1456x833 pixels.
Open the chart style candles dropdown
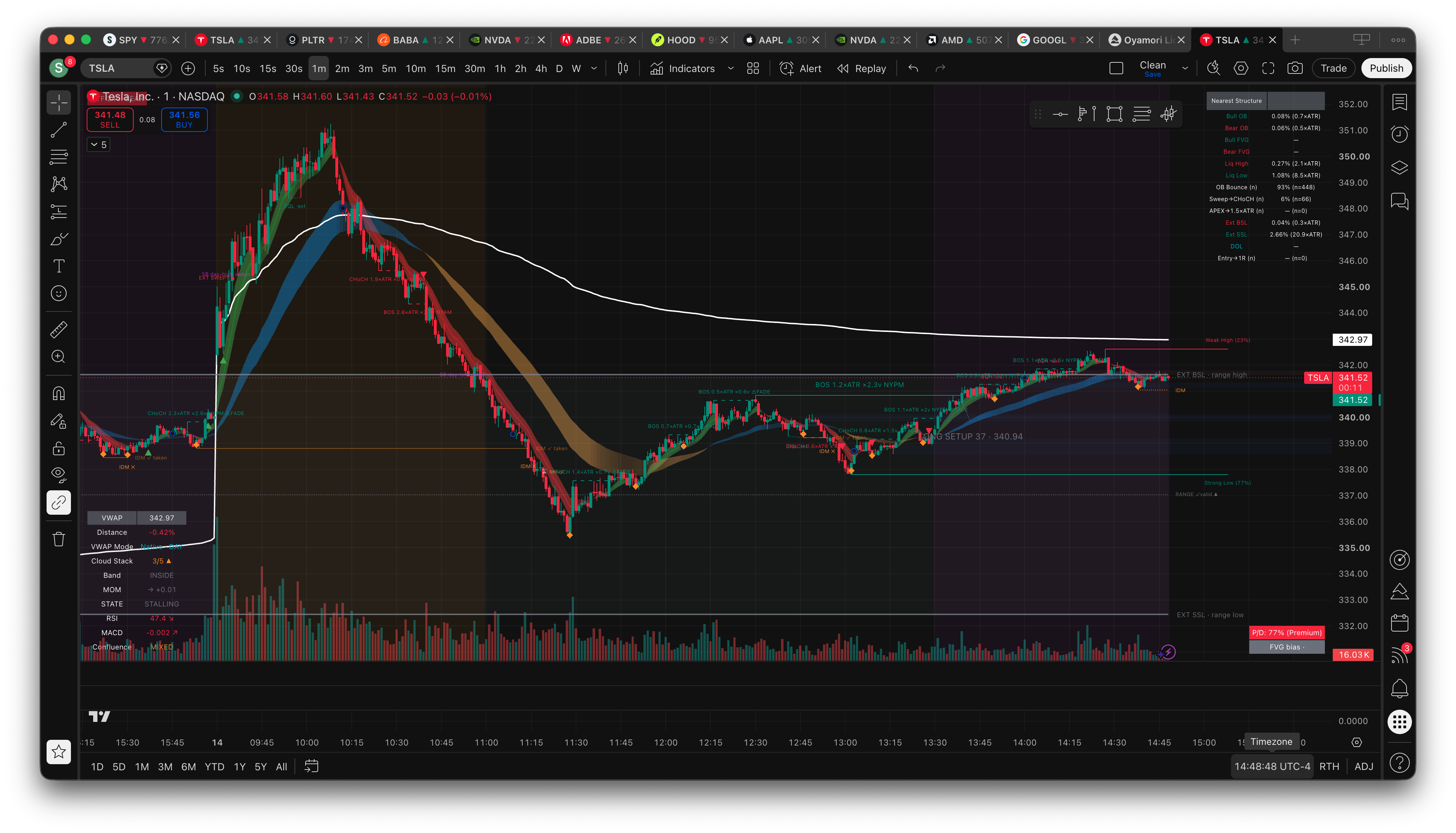point(623,69)
